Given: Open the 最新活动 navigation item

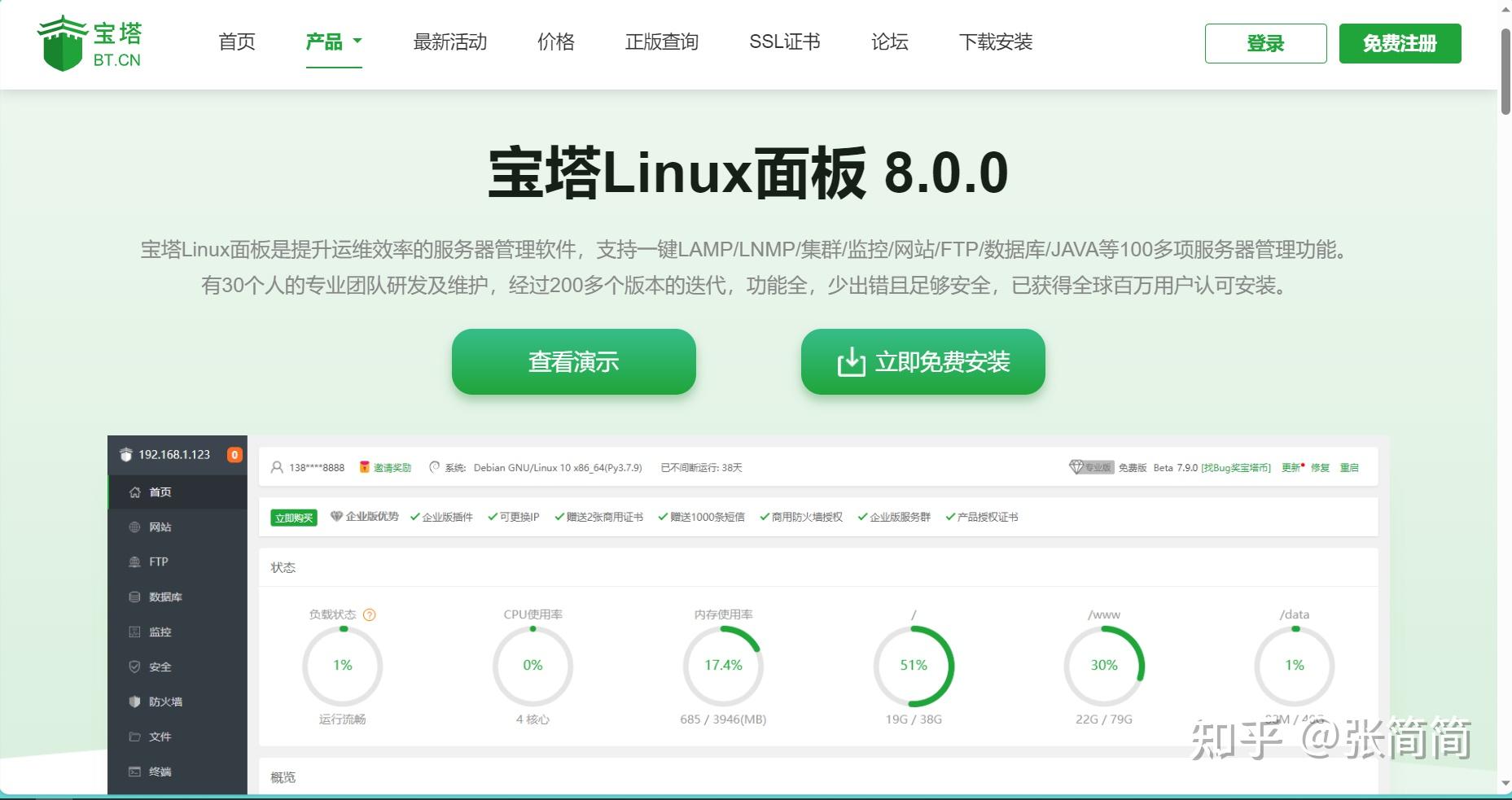Looking at the screenshot, I should [x=450, y=42].
